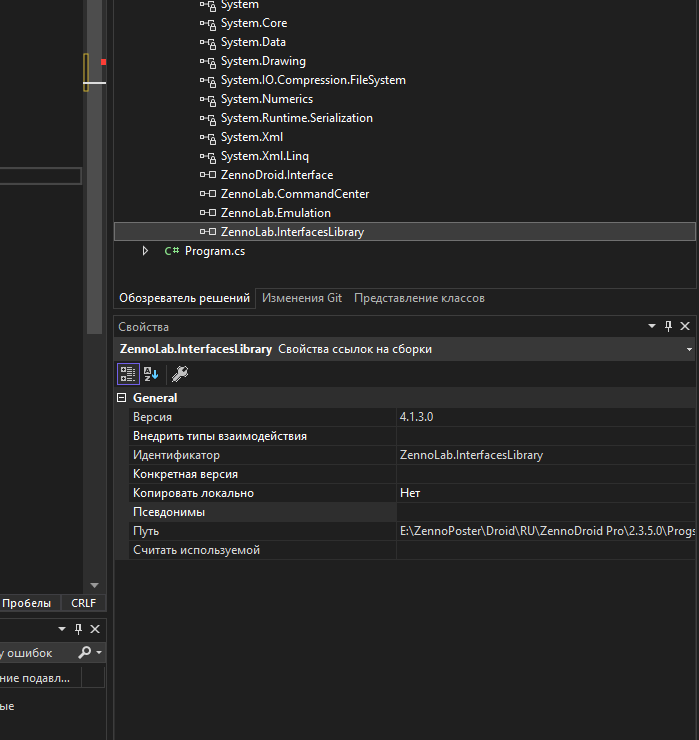Viewport: 699px width, 740px height.
Task: Open the Свойства window options dropdown arrow
Action: 653,327
